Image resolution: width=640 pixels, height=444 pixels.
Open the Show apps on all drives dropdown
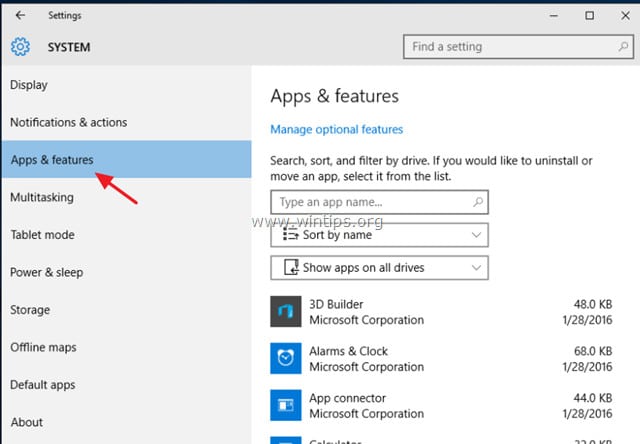(379, 268)
